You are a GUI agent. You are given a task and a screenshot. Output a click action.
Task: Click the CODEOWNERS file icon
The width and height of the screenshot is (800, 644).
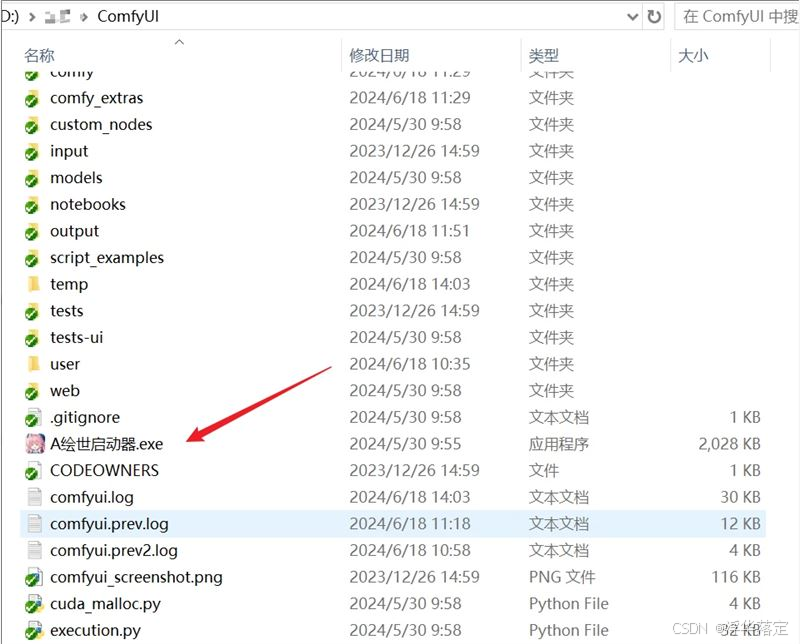(33, 470)
